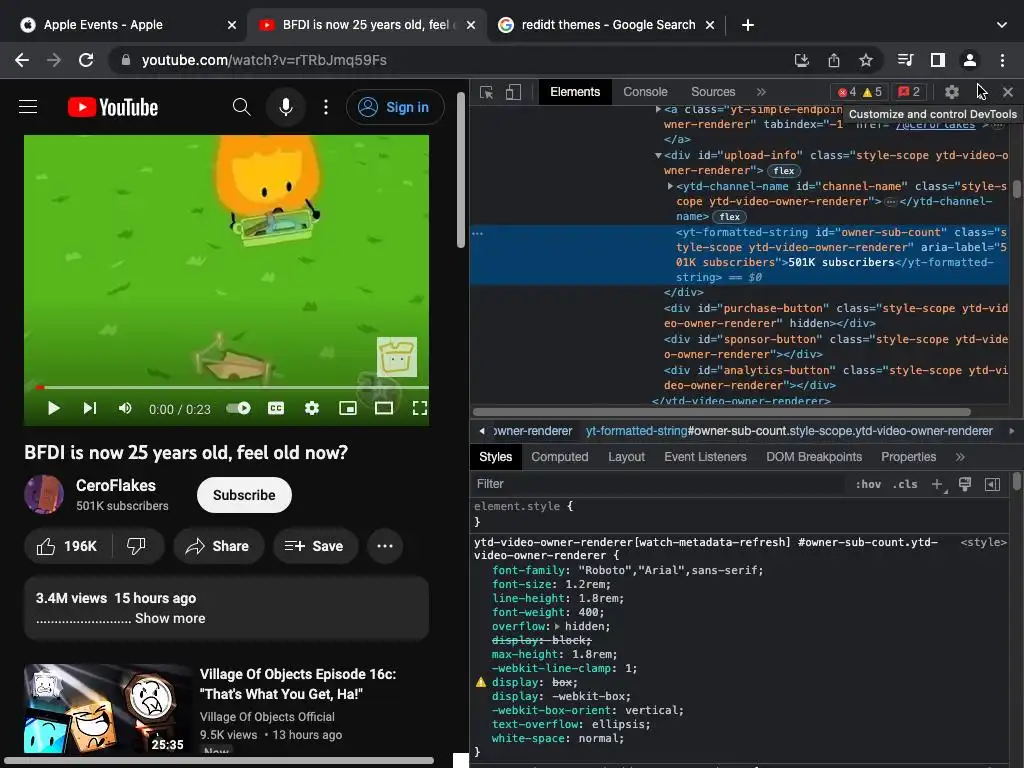Click Styles filter input
The image size is (1024, 768).
[x=660, y=484]
